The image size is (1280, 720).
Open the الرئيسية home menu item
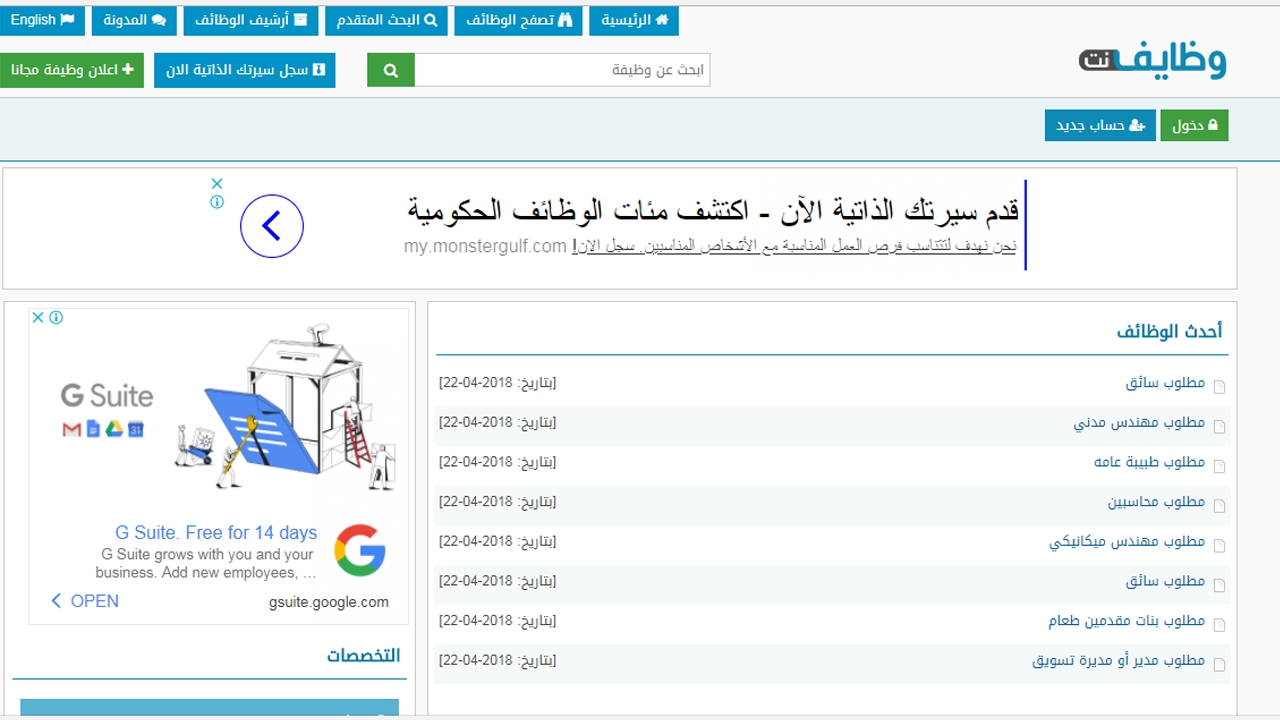(x=634, y=20)
